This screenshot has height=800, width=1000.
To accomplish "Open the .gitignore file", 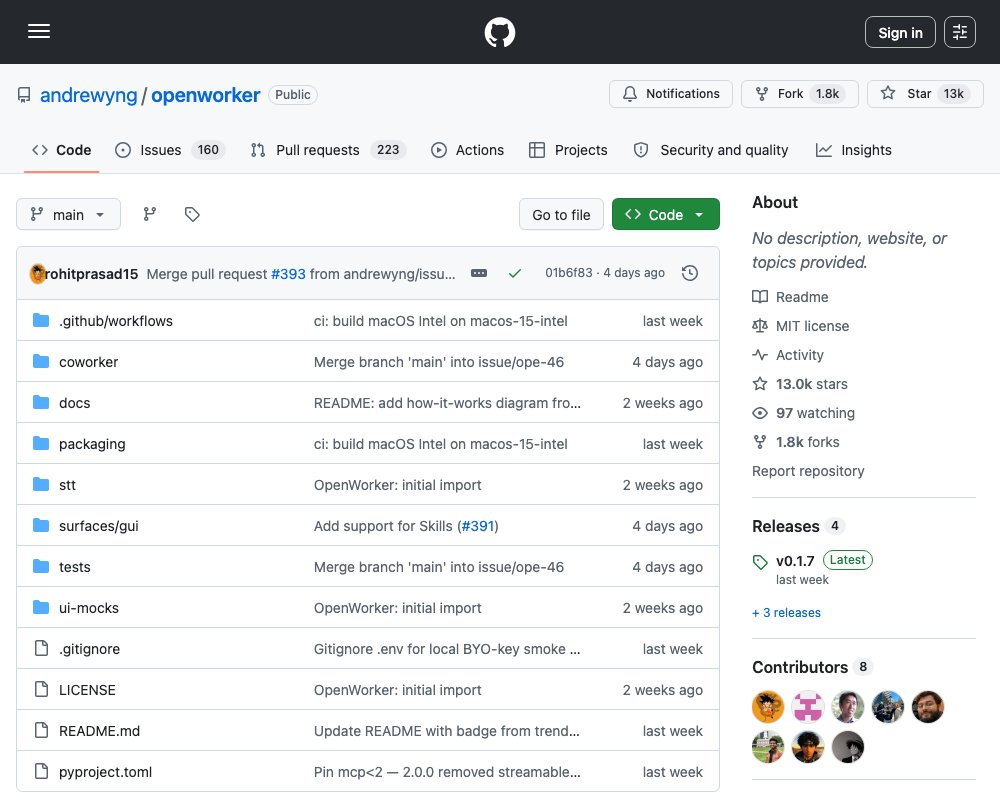I will coord(89,649).
